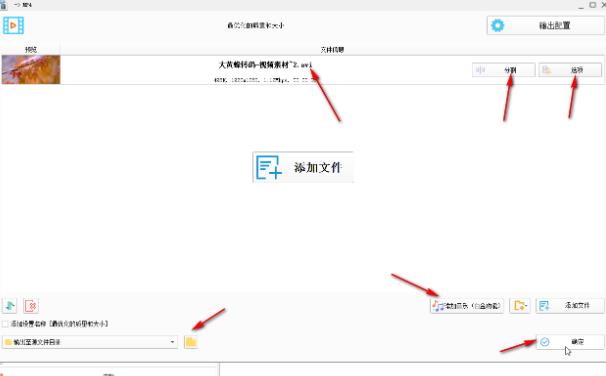Click the 预览 preview column header
Image resolution: width=606 pixels, height=376 pixels.
pyautogui.click(x=31, y=49)
